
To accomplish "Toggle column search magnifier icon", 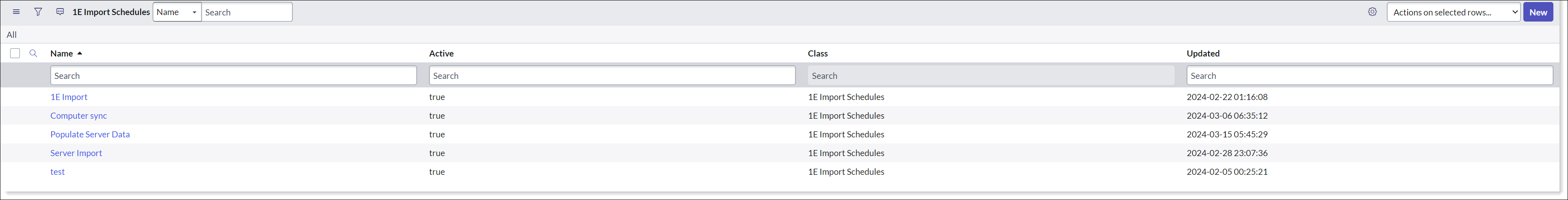I will (33, 54).
